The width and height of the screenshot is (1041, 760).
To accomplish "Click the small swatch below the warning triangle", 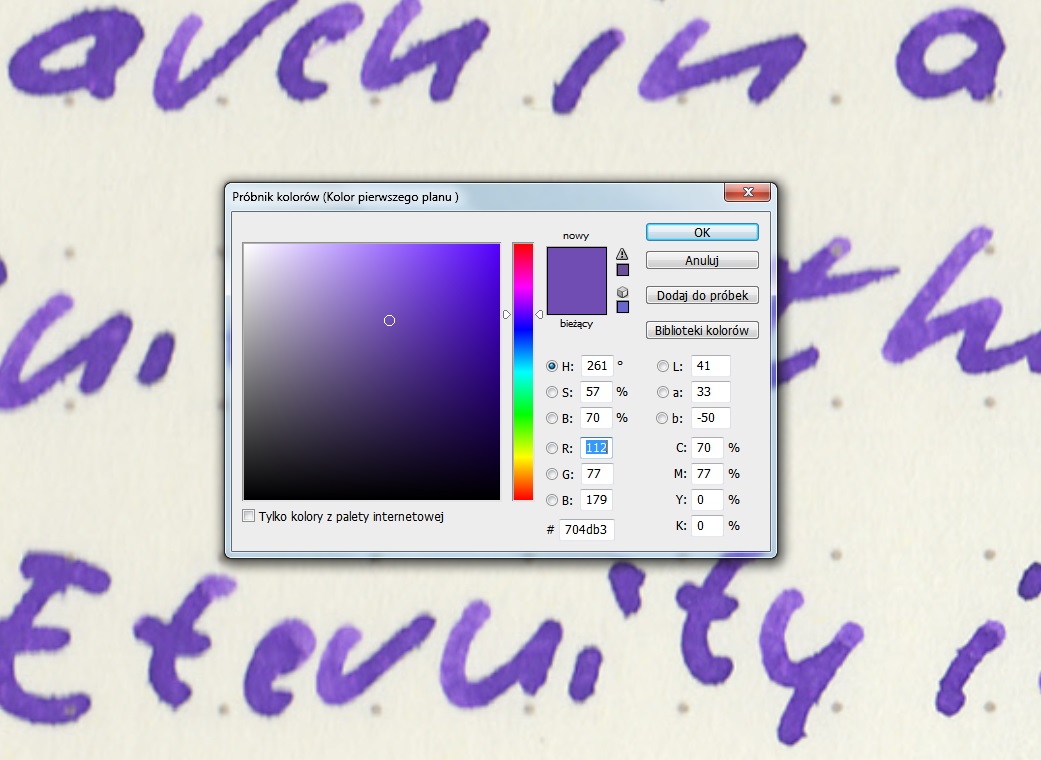I will point(622,270).
